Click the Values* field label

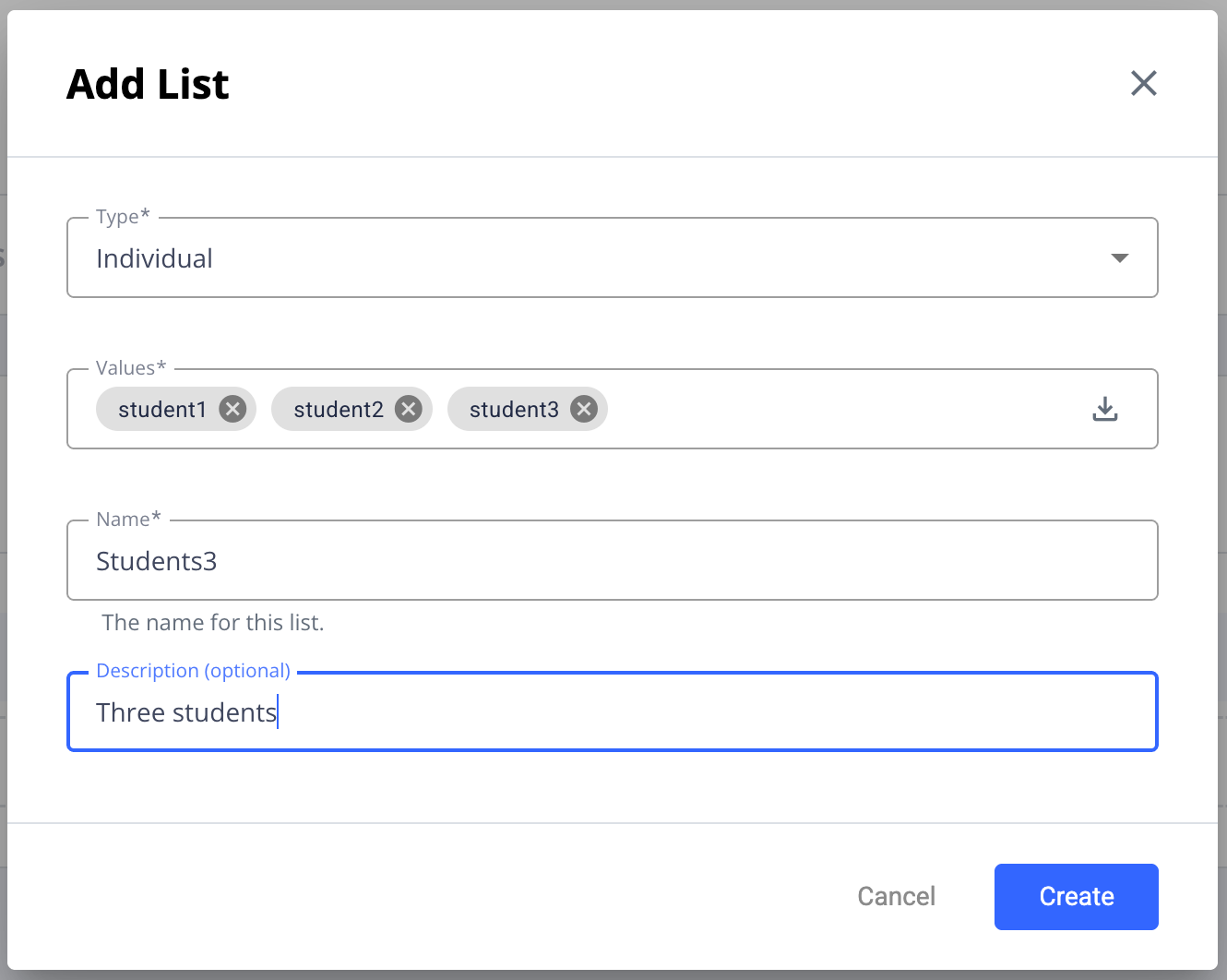tap(131, 368)
